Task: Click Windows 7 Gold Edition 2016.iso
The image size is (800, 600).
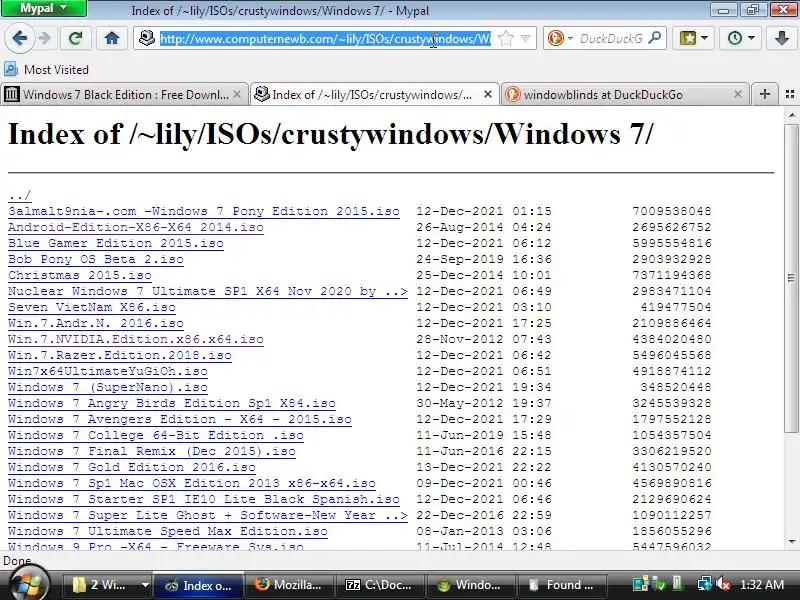Action: click(132, 467)
